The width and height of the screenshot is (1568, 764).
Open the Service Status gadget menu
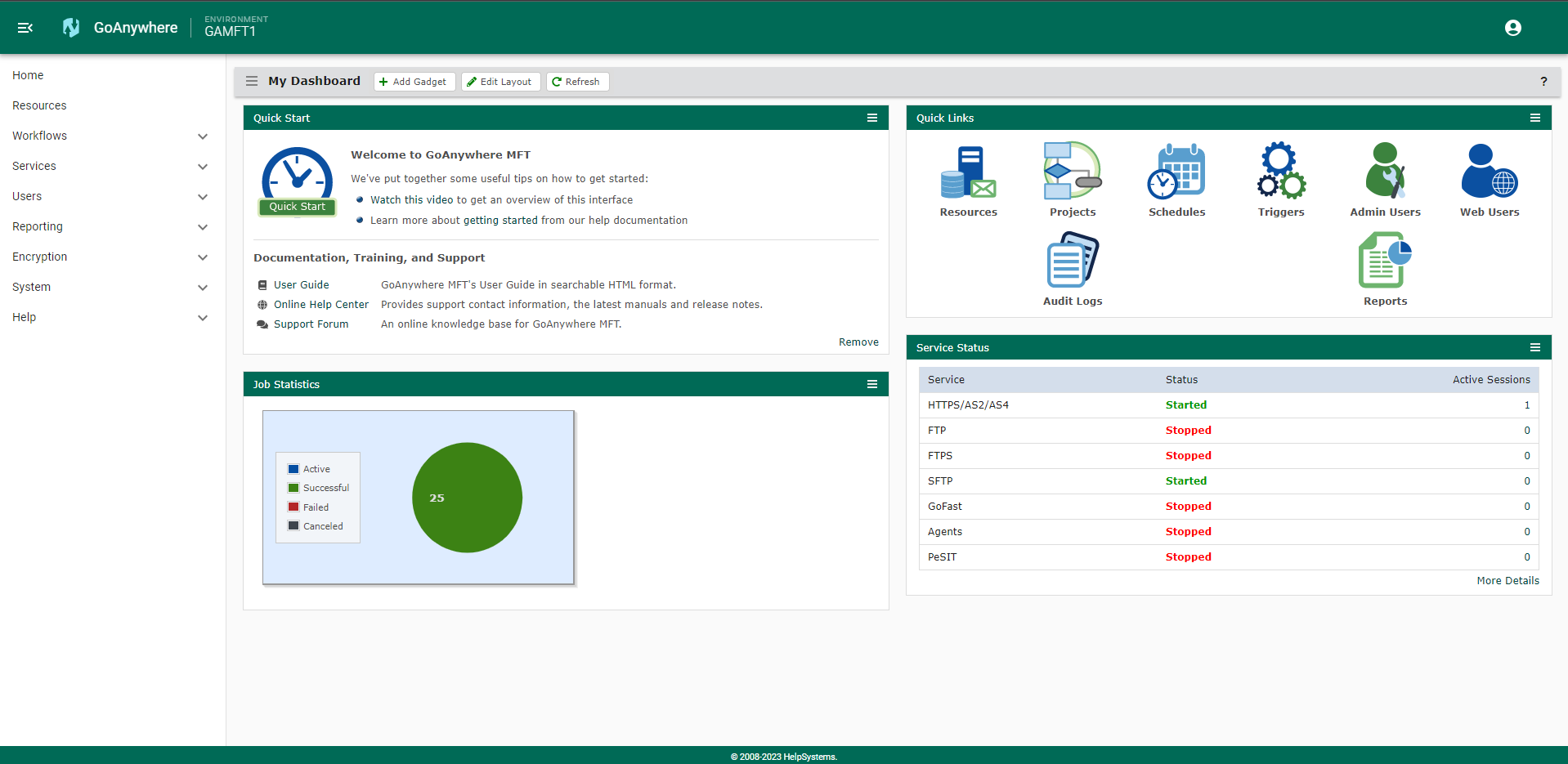(1534, 347)
